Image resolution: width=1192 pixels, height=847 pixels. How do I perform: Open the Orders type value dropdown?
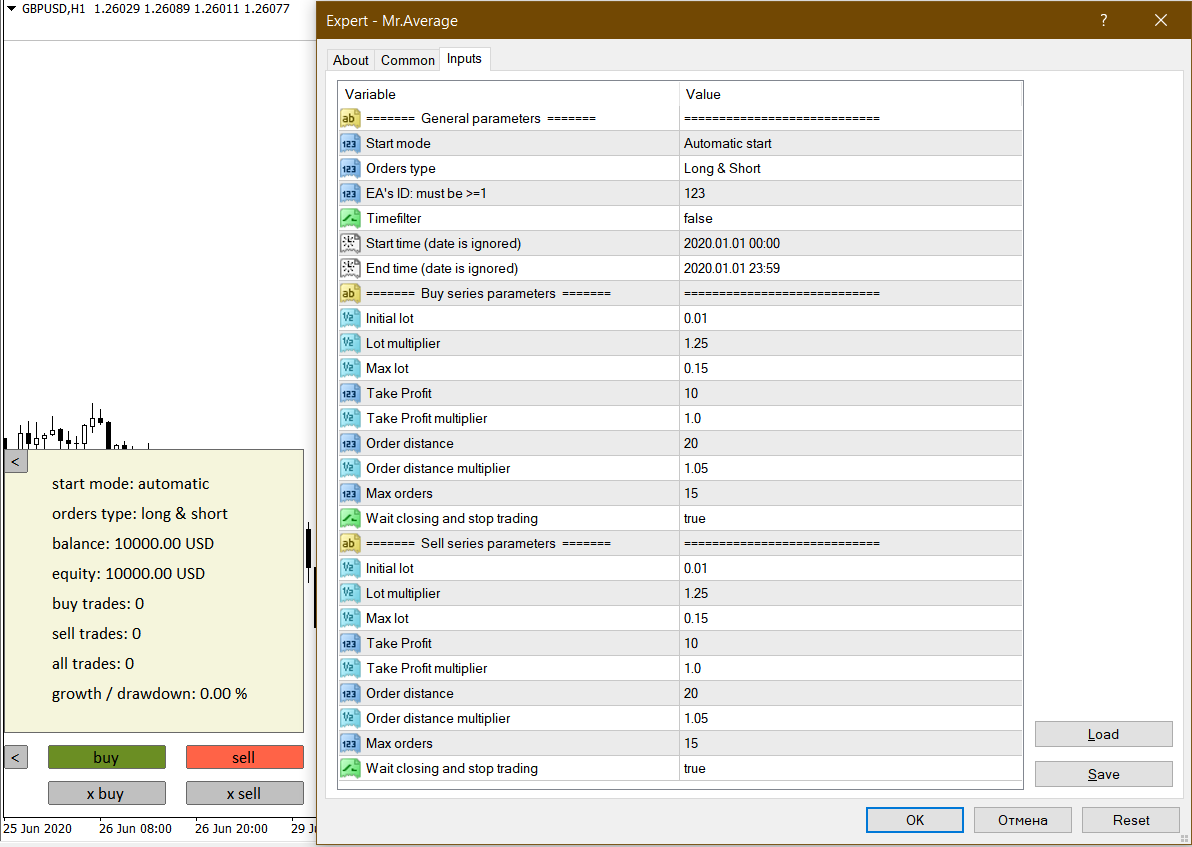click(850, 168)
